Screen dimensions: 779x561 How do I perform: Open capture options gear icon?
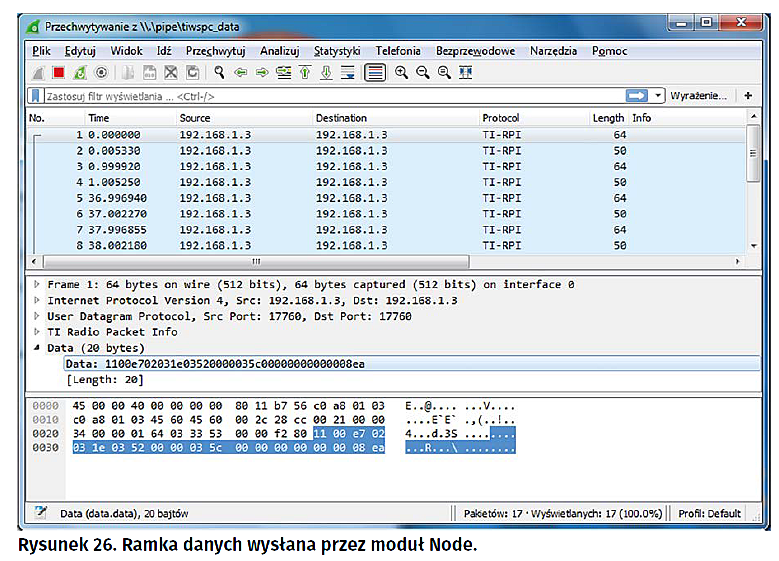[x=101, y=72]
